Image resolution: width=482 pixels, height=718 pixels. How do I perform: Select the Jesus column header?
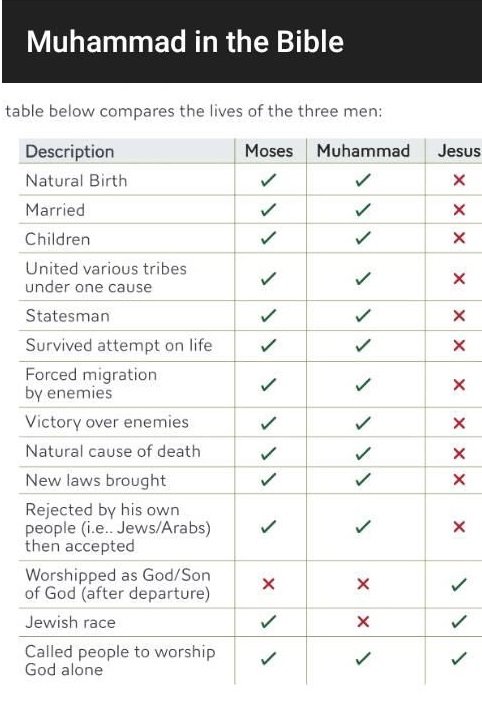459,151
